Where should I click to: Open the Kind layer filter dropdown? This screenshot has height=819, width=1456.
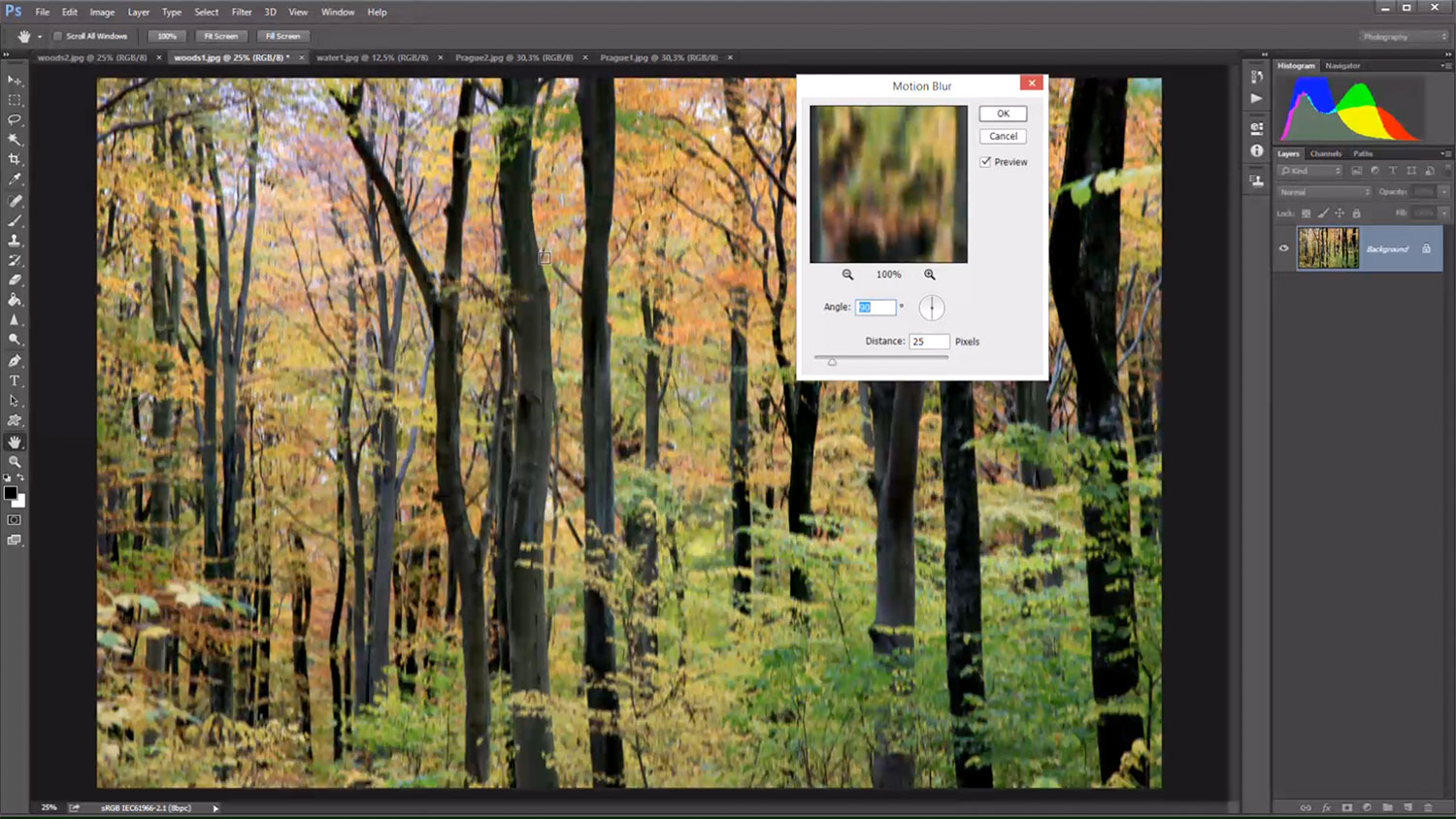(1309, 171)
